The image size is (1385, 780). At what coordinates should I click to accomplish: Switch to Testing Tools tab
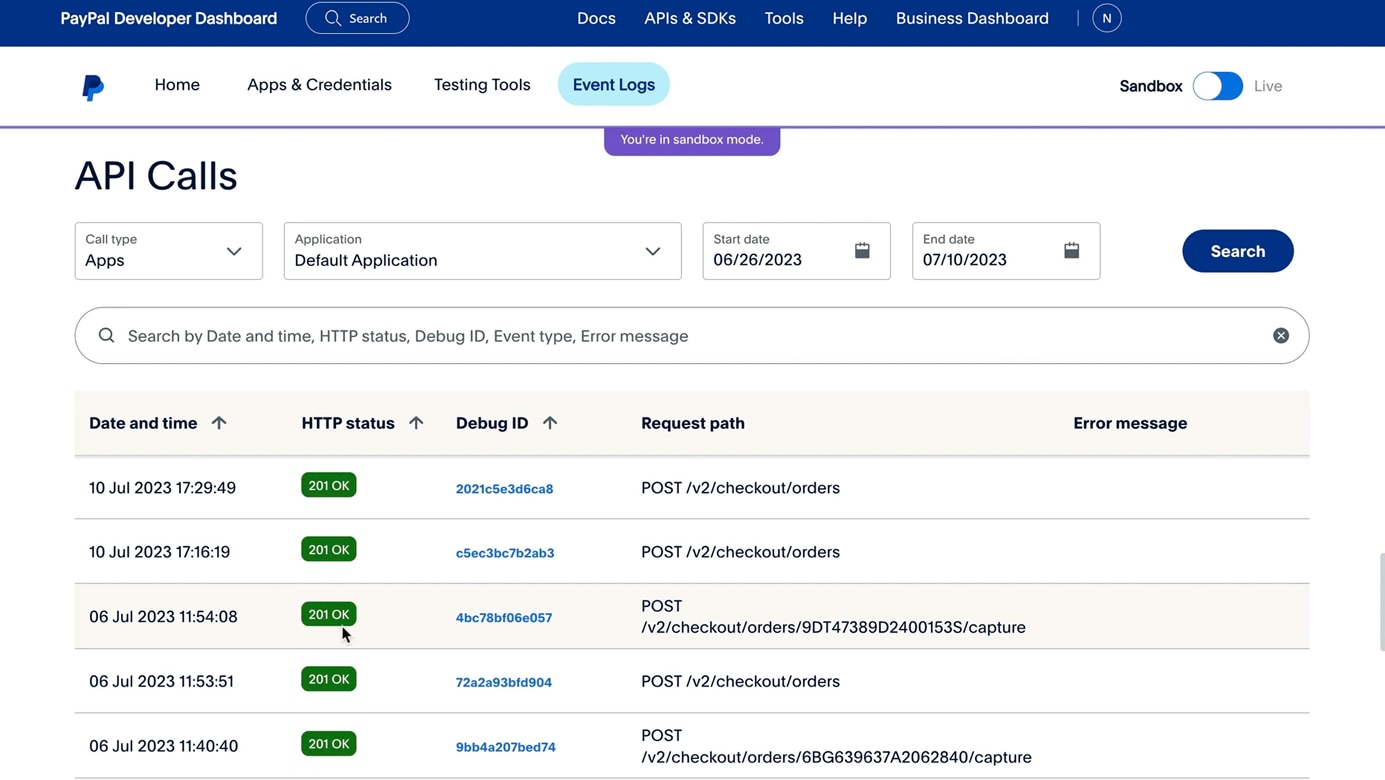(482, 85)
